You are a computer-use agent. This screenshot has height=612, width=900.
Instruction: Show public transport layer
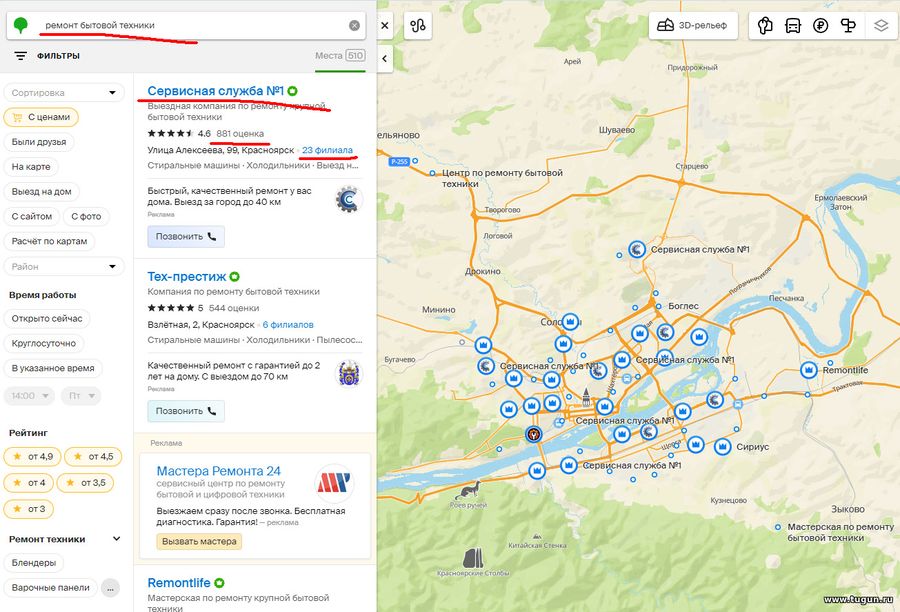click(x=793, y=25)
